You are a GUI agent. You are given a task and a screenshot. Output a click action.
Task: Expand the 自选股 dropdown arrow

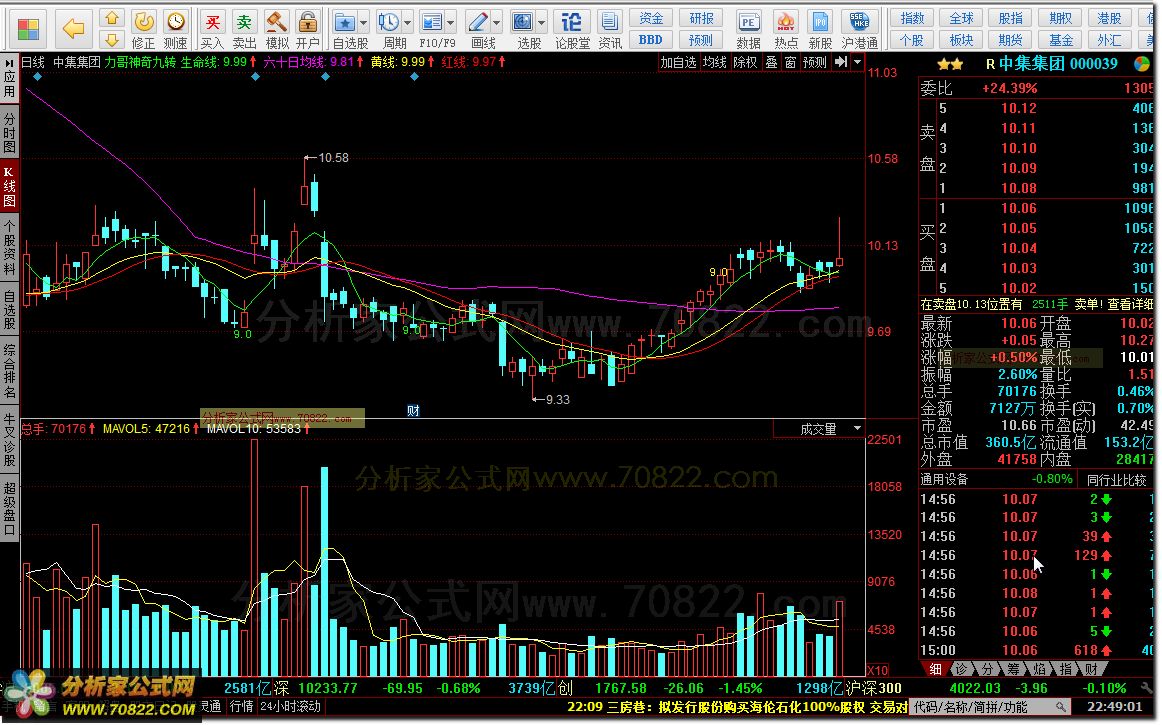[363, 22]
